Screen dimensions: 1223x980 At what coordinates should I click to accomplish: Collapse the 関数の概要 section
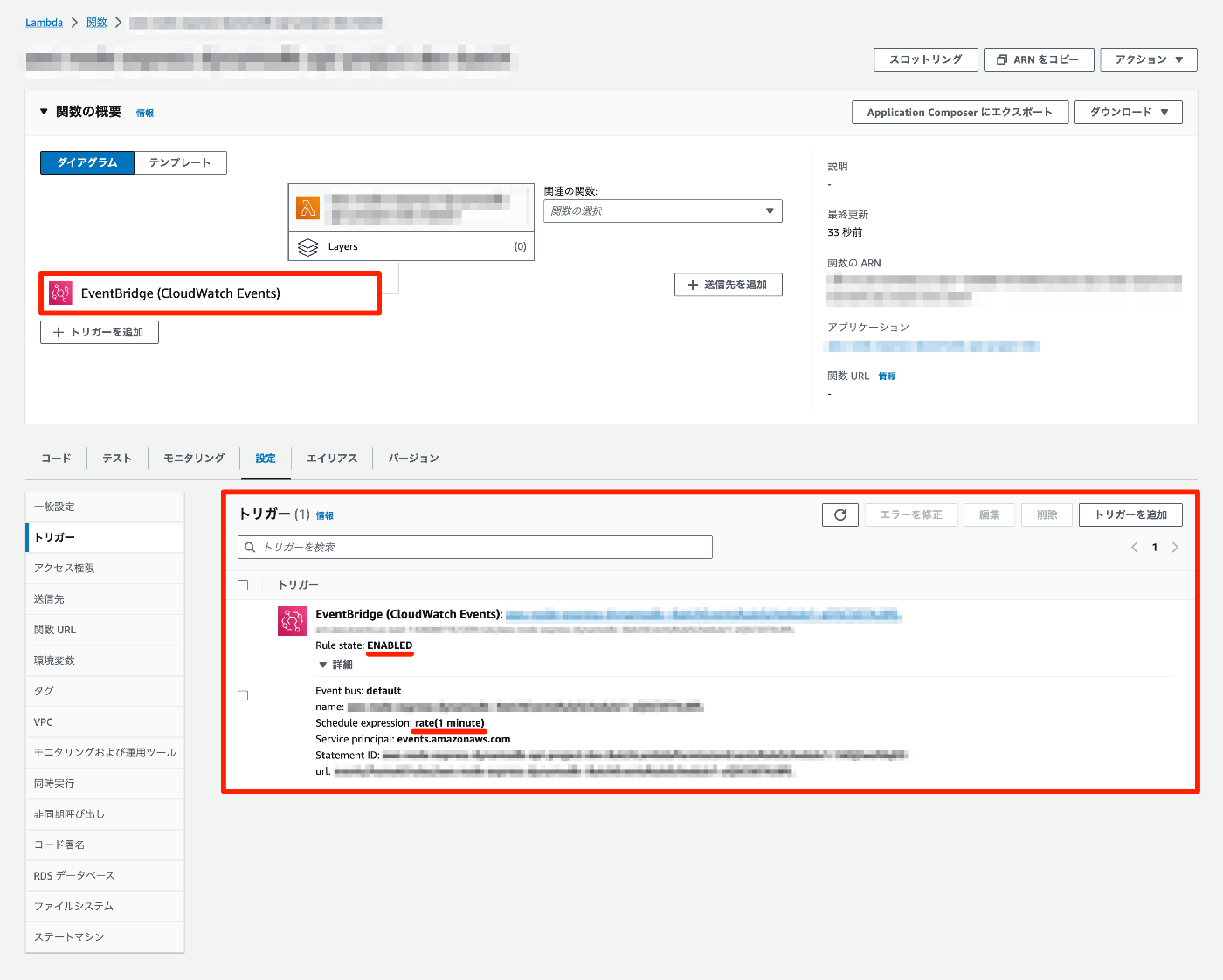44,112
